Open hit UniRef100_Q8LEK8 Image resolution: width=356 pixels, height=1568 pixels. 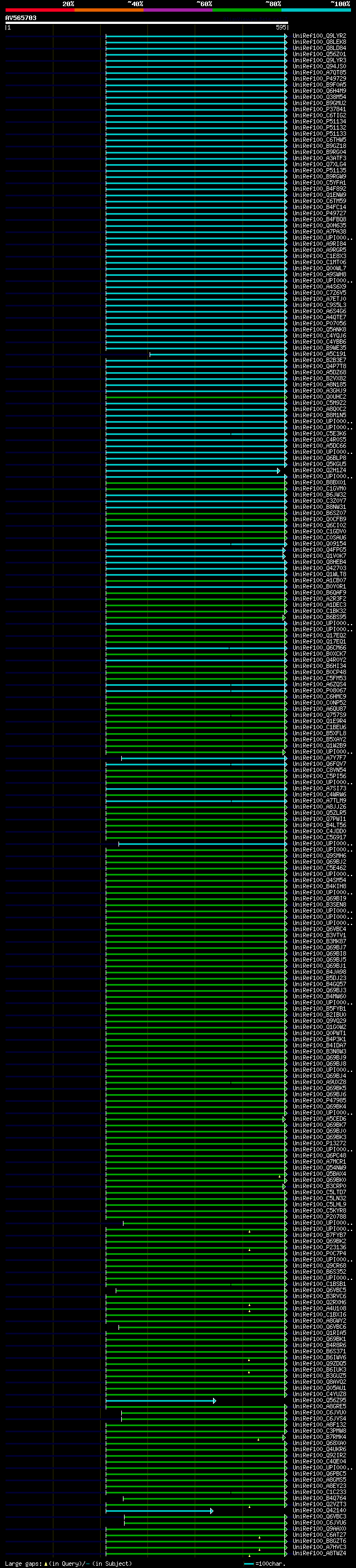(x=319, y=42)
